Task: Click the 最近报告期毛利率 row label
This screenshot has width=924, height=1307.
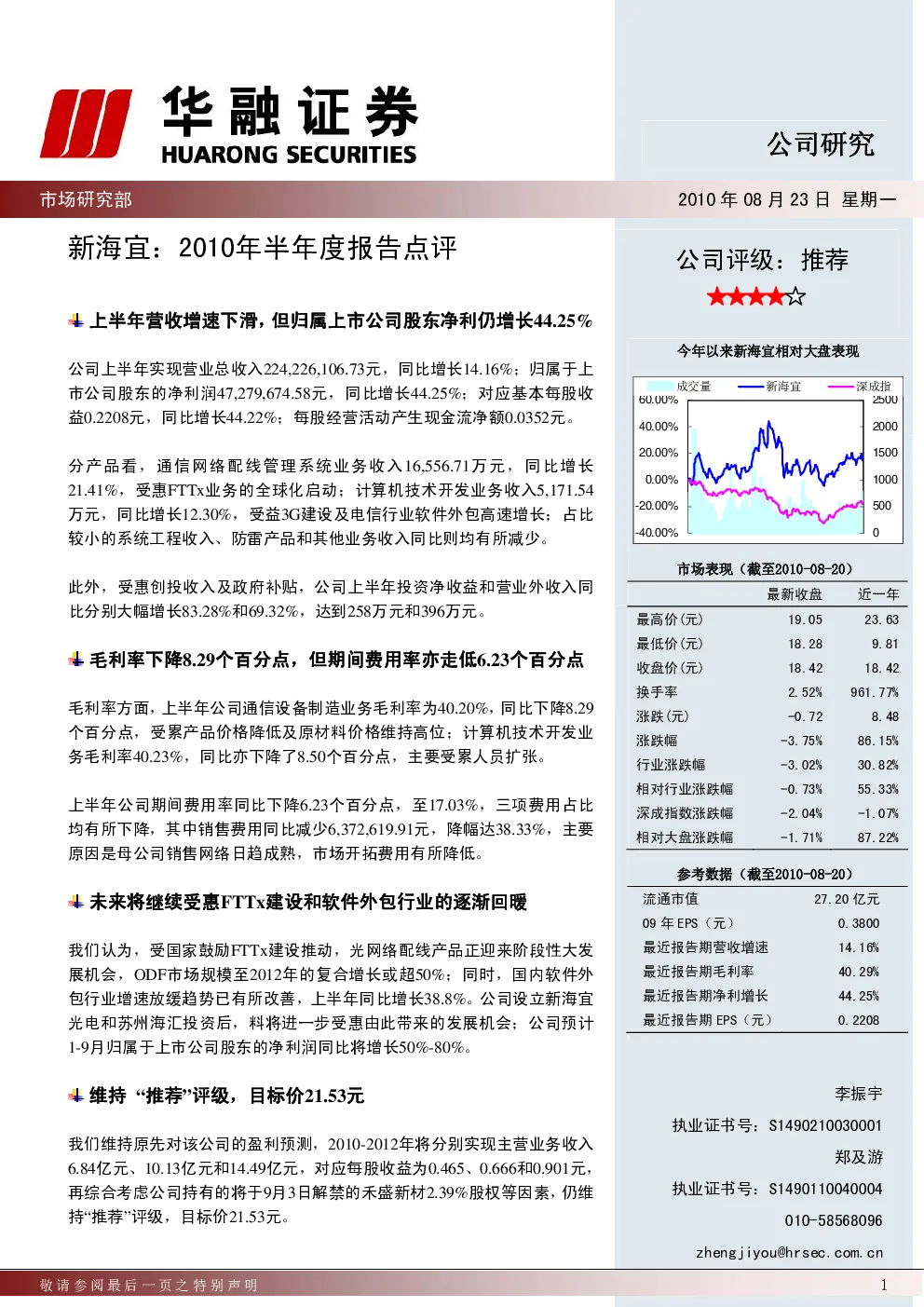Action: (699, 972)
